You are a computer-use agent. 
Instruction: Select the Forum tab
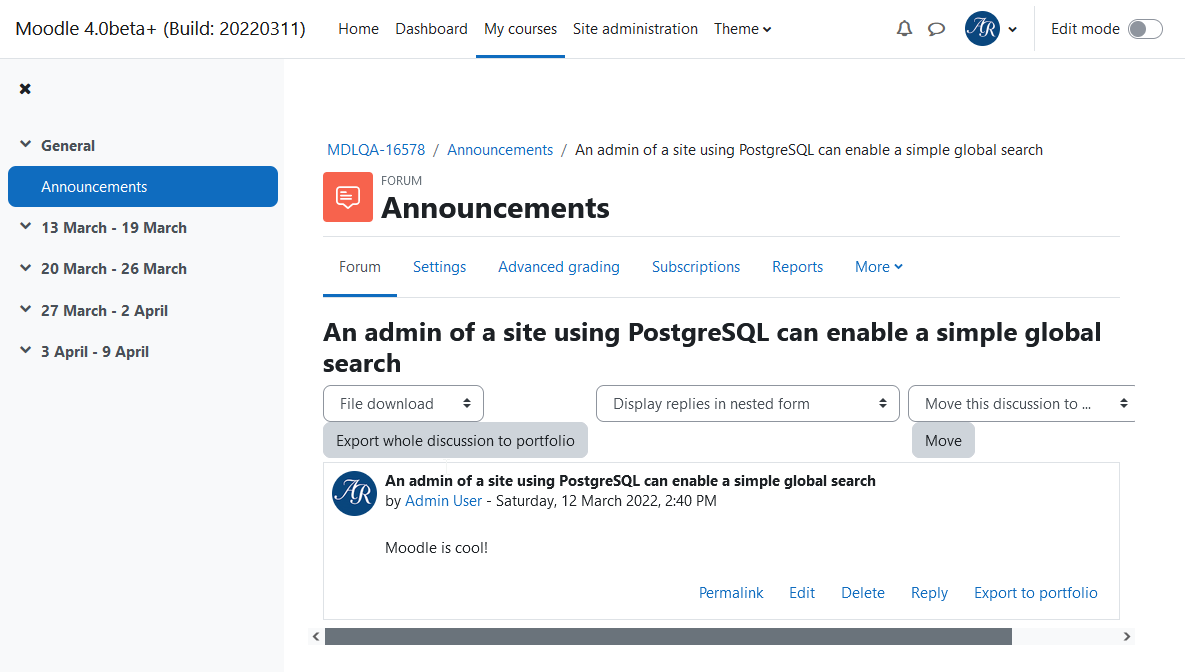pos(360,267)
